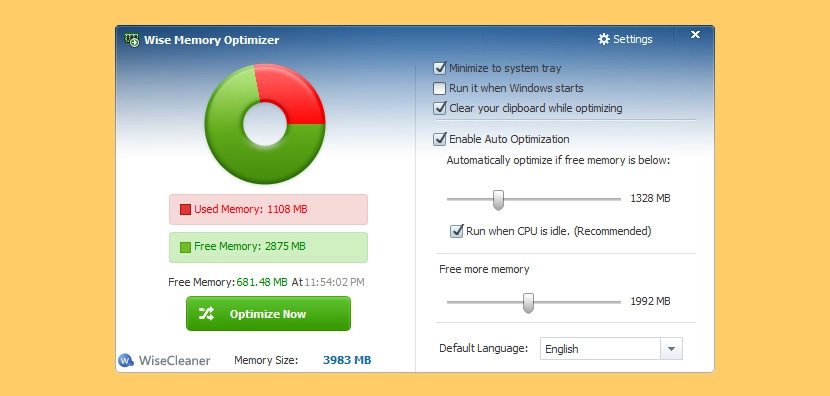
Task: Click the memory usage donut chart
Action: (265, 124)
